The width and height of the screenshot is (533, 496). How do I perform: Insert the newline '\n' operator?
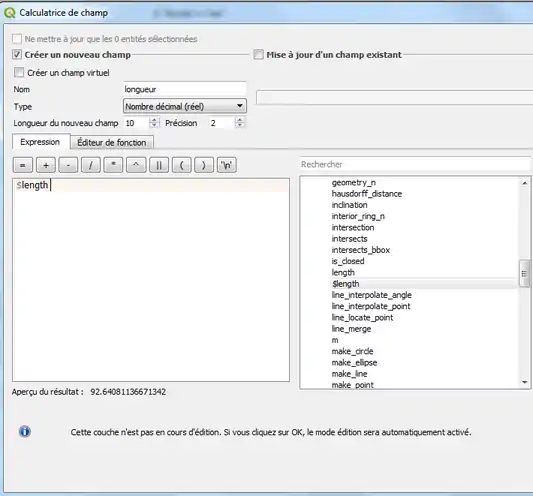pos(226,165)
